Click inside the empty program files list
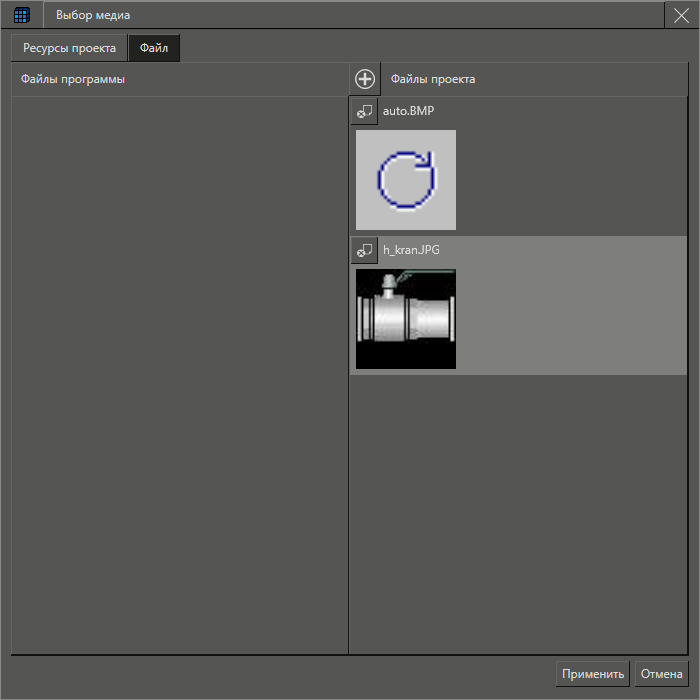The height and width of the screenshot is (700, 700). pyautogui.click(x=180, y=370)
